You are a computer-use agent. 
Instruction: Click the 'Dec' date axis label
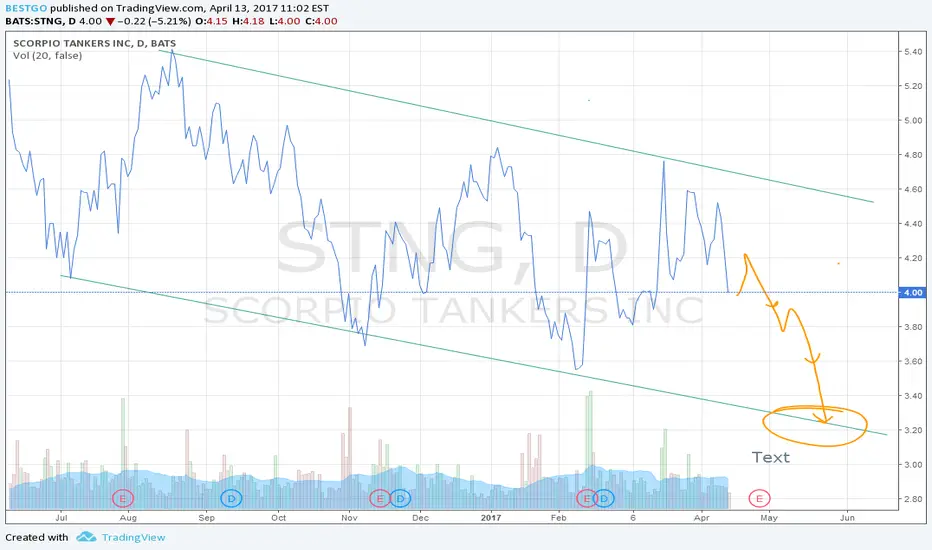(x=420, y=518)
